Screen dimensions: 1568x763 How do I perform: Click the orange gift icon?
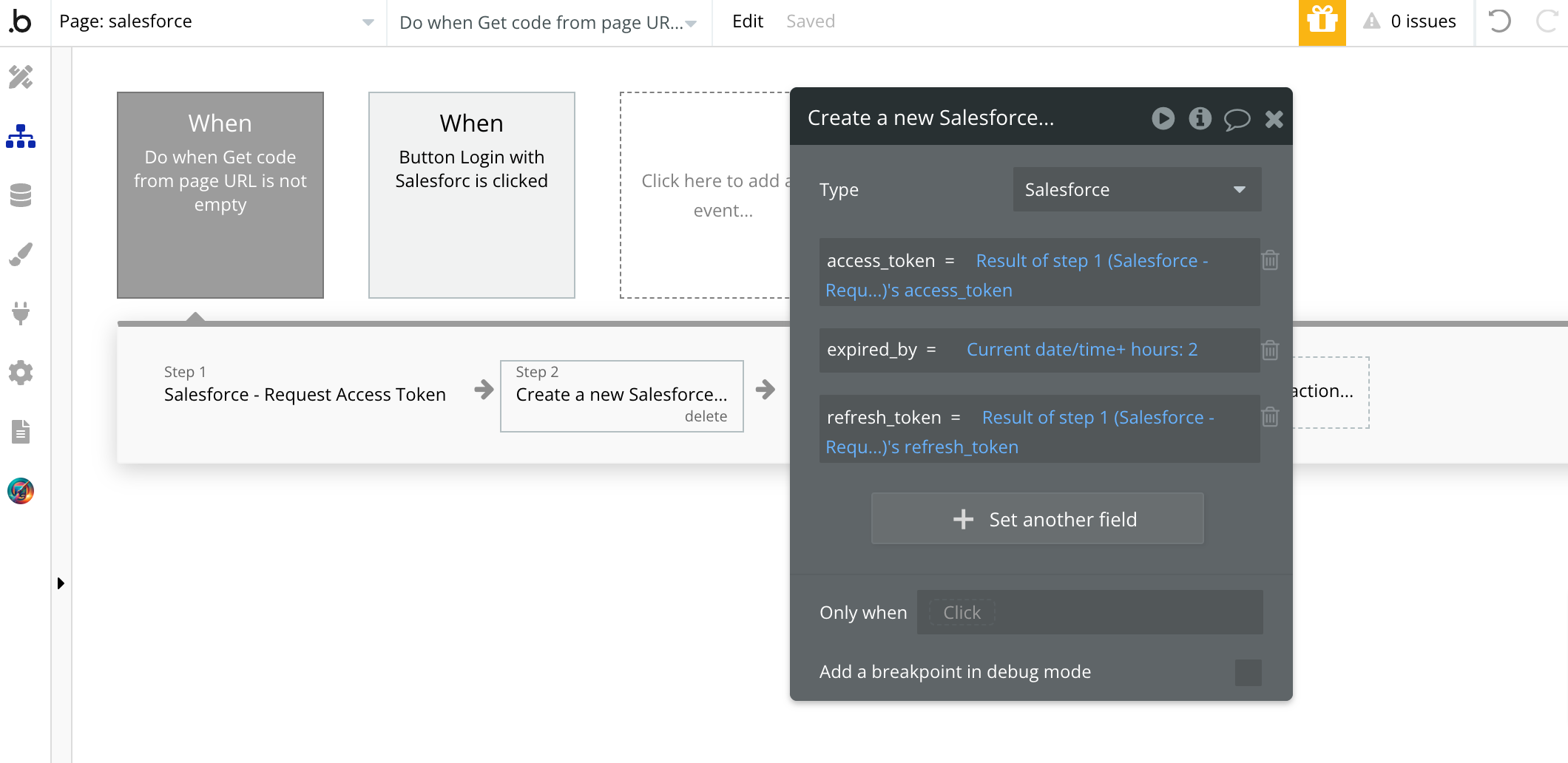[x=1322, y=22]
